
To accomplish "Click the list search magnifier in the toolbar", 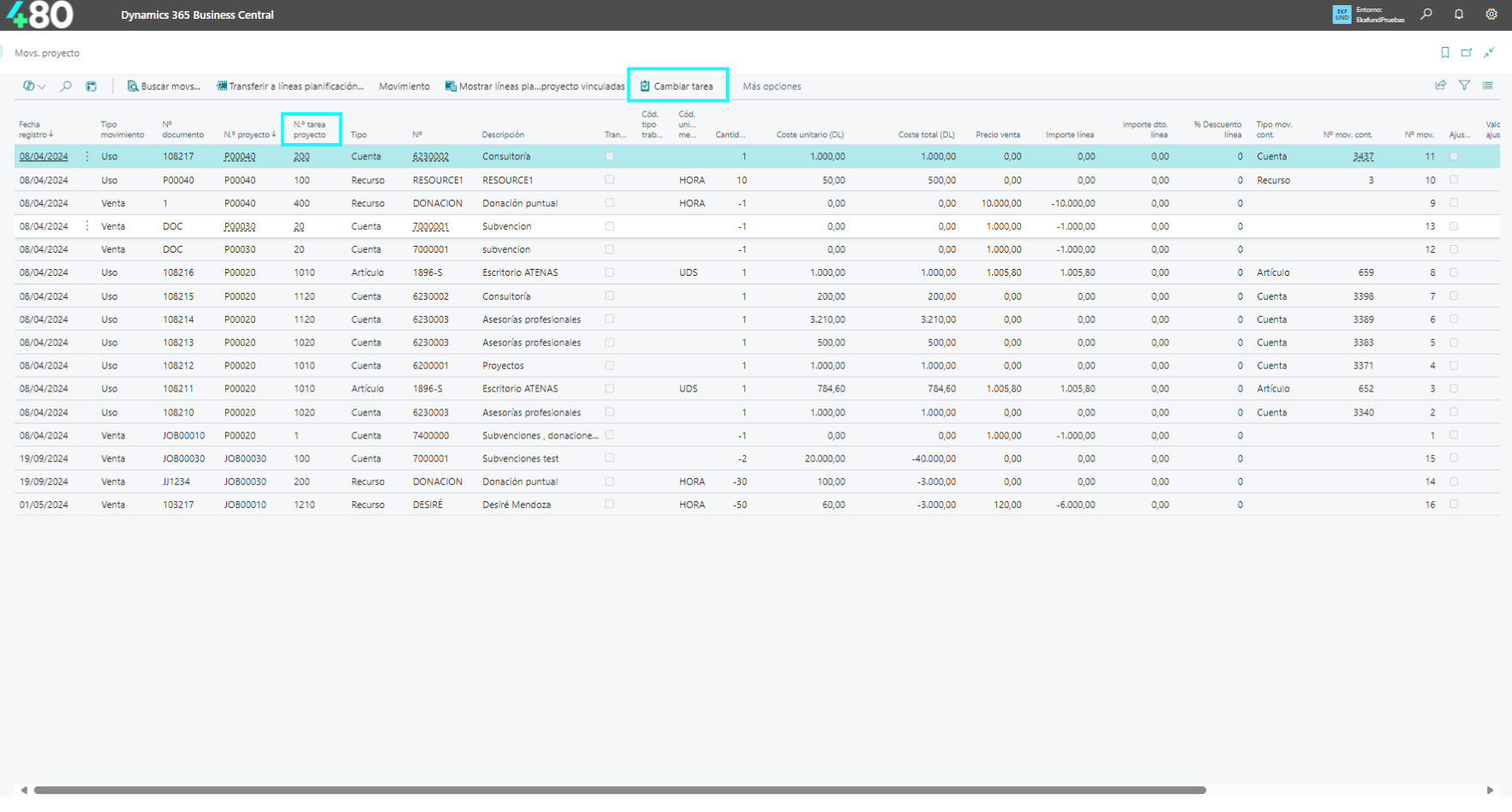I will point(66,87).
